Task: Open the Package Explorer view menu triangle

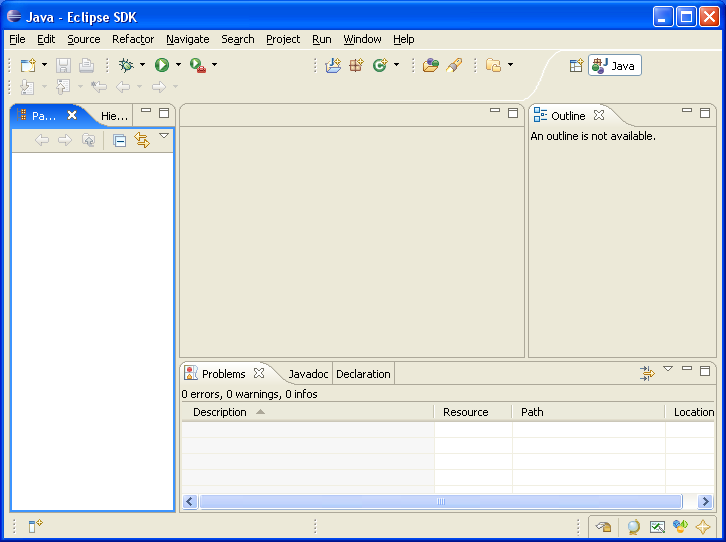Action: (164, 136)
